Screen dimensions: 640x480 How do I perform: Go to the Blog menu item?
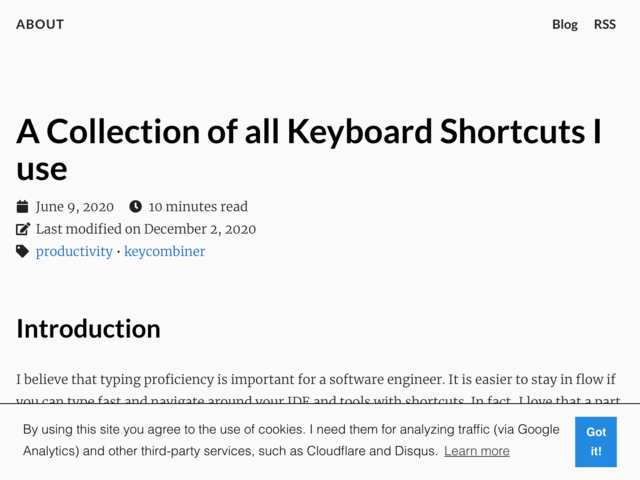565,24
